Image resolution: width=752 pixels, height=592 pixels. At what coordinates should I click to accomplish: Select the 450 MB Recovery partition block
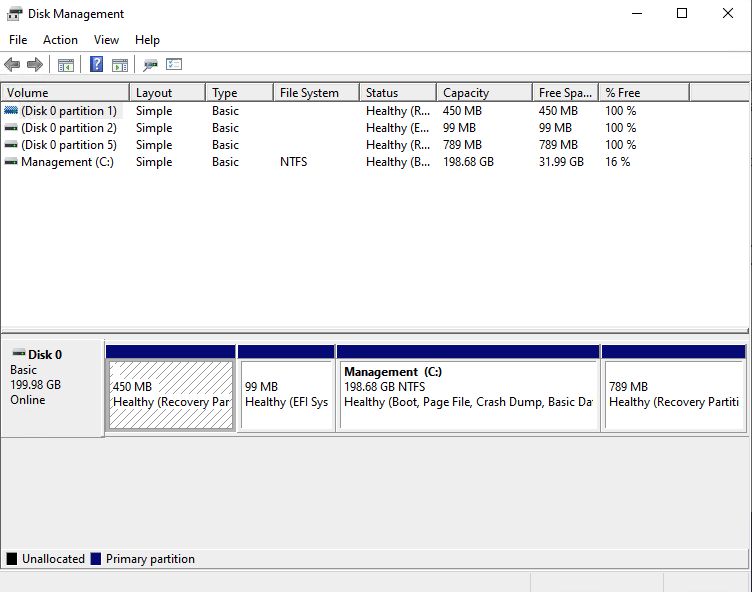click(x=171, y=394)
